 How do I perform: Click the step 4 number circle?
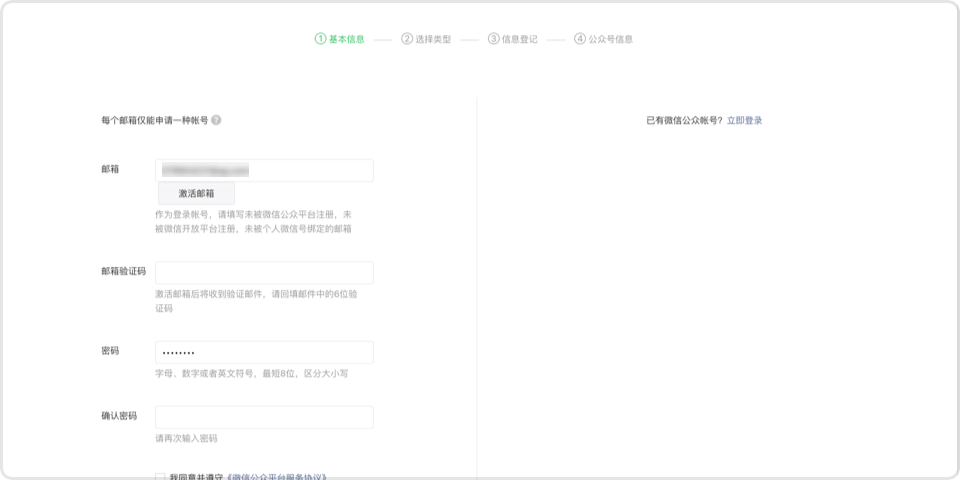point(580,39)
